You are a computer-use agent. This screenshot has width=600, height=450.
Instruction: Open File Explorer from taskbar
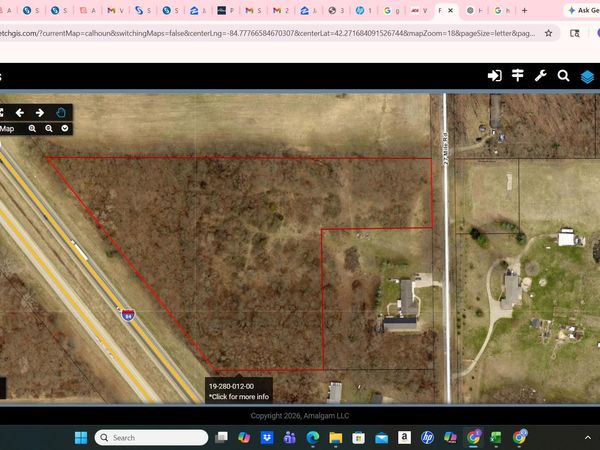[x=336, y=437]
